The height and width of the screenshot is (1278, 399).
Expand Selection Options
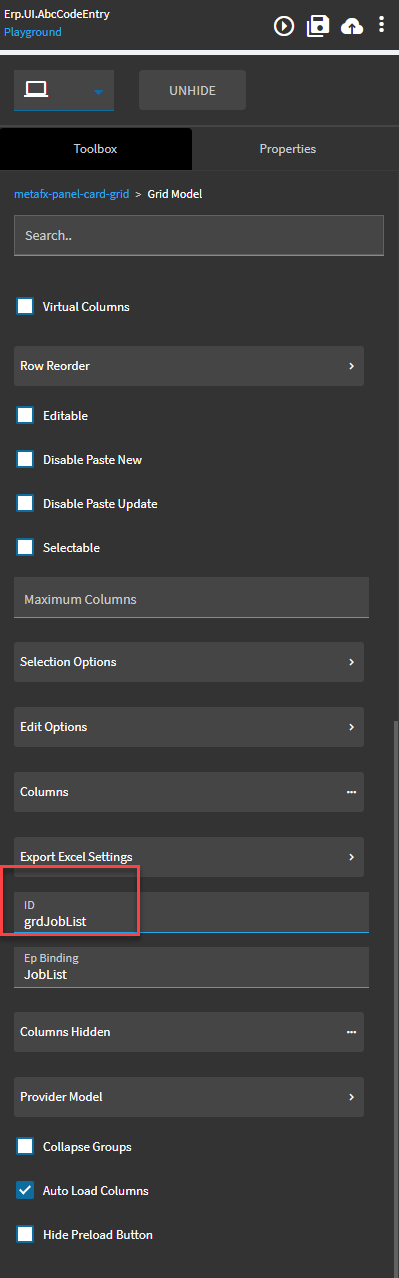coord(189,662)
